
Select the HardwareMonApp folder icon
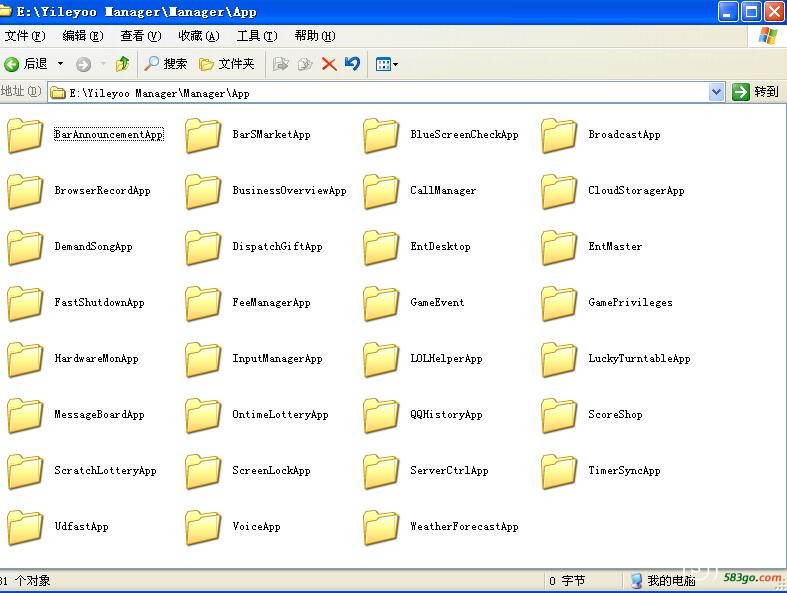pos(25,359)
